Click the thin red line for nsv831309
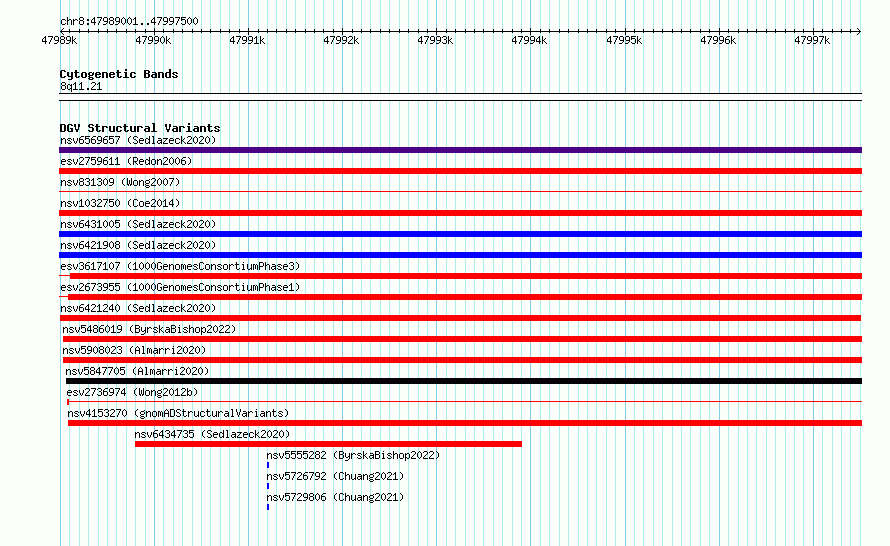 point(460,192)
